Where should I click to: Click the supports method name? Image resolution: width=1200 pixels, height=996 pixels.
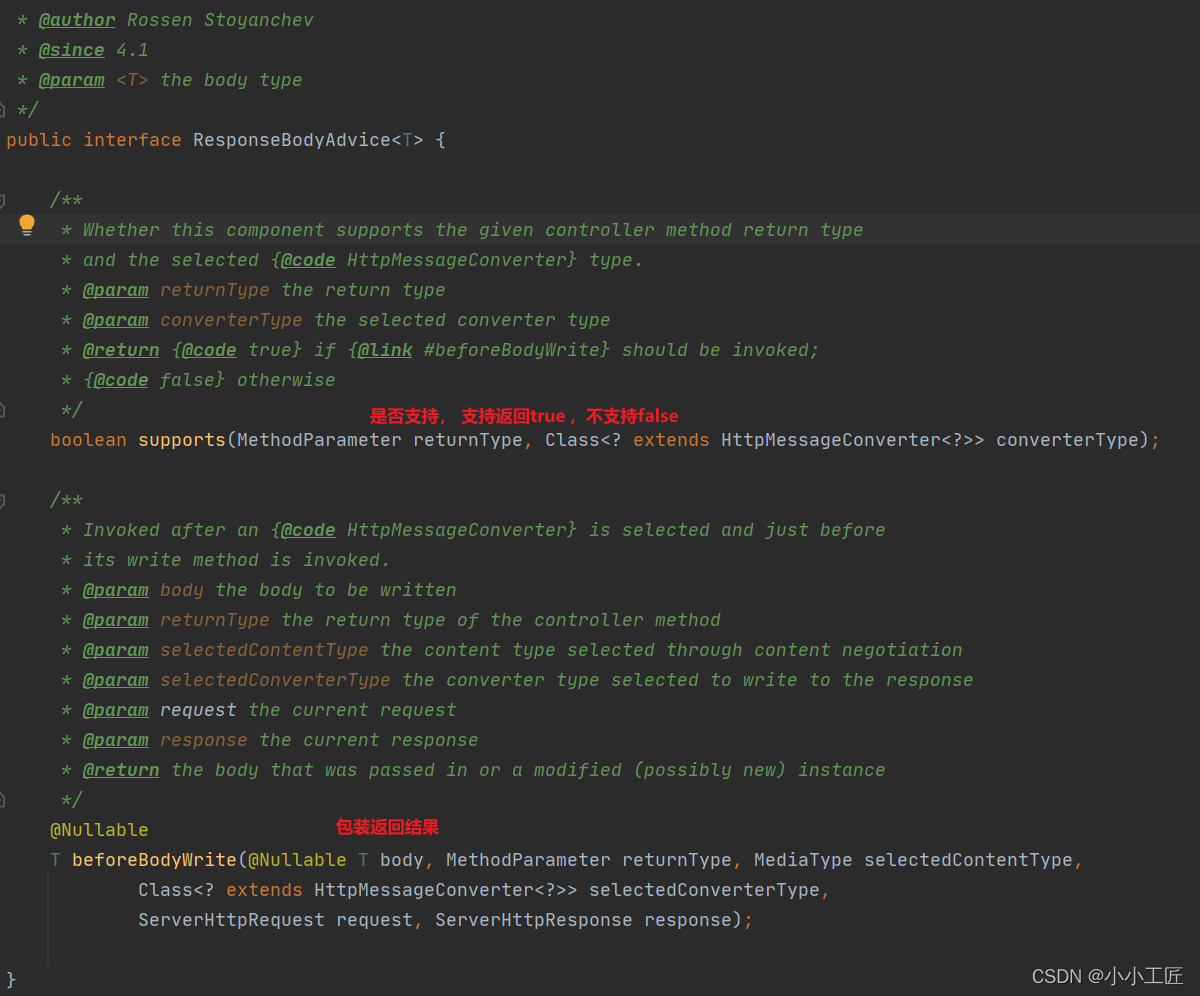182,440
